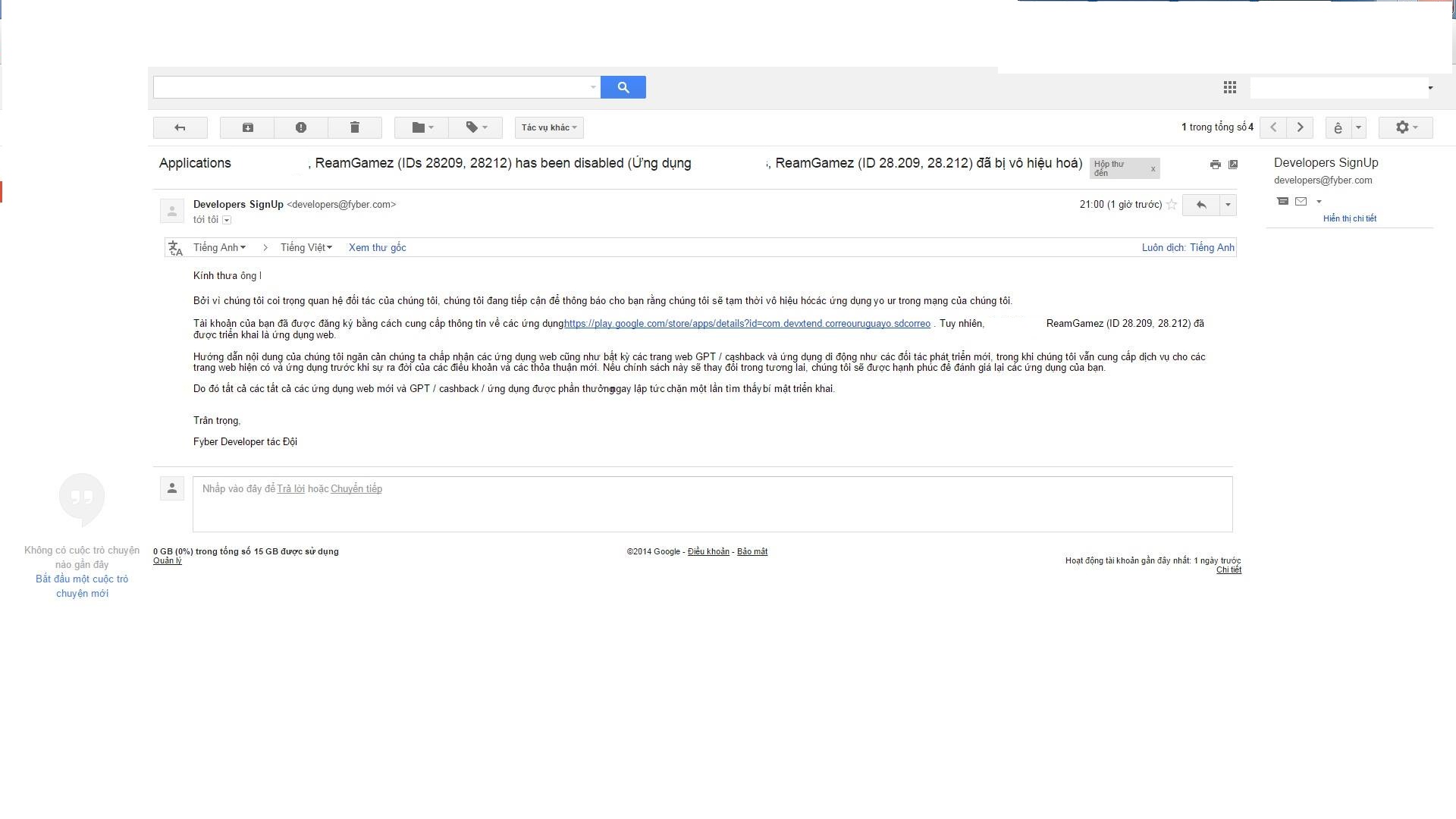Click the blue search magnifier button
The image size is (1456, 819).
(x=623, y=87)
